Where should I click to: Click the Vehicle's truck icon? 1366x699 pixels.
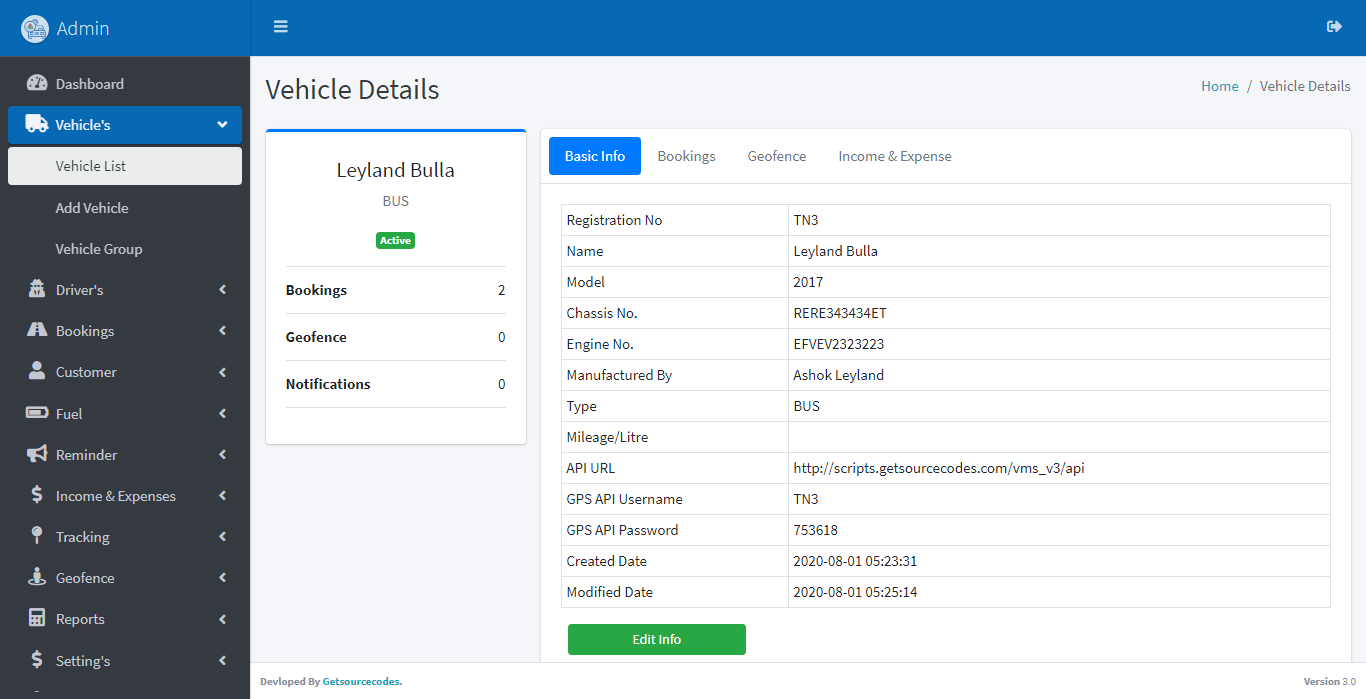pos(37,125)
